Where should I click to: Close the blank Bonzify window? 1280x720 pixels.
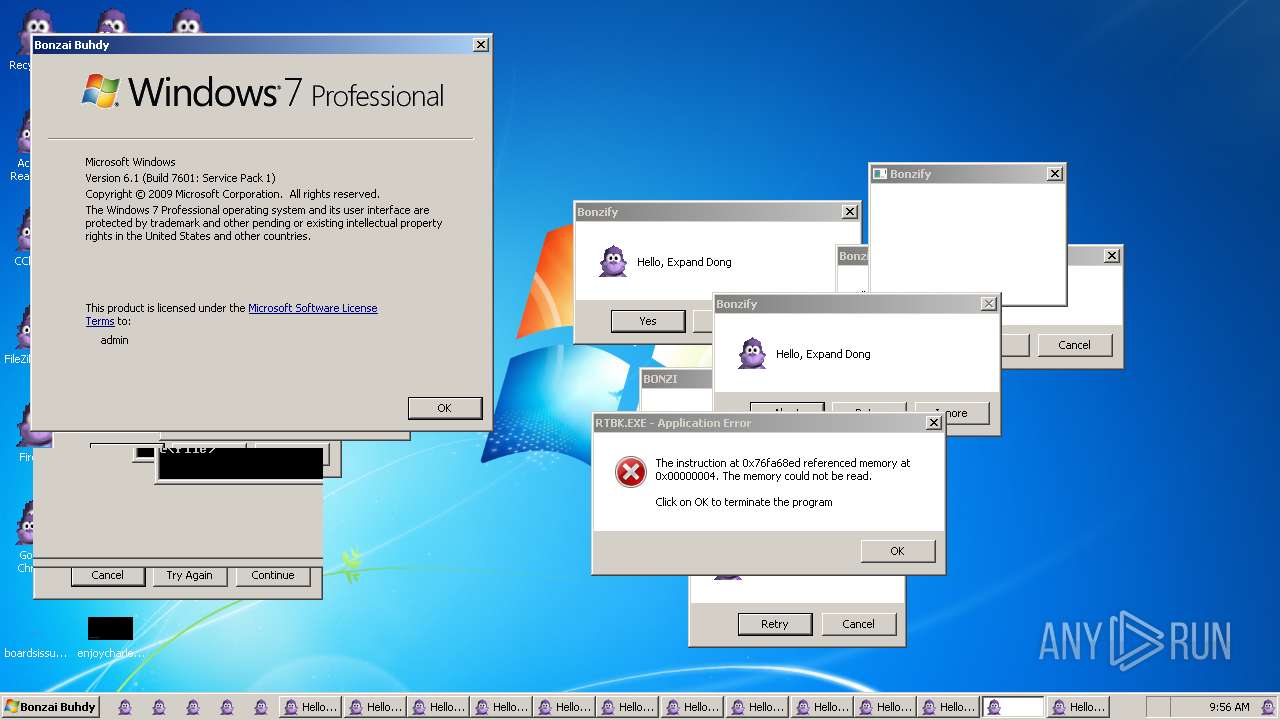click(x=1054, y=174)
